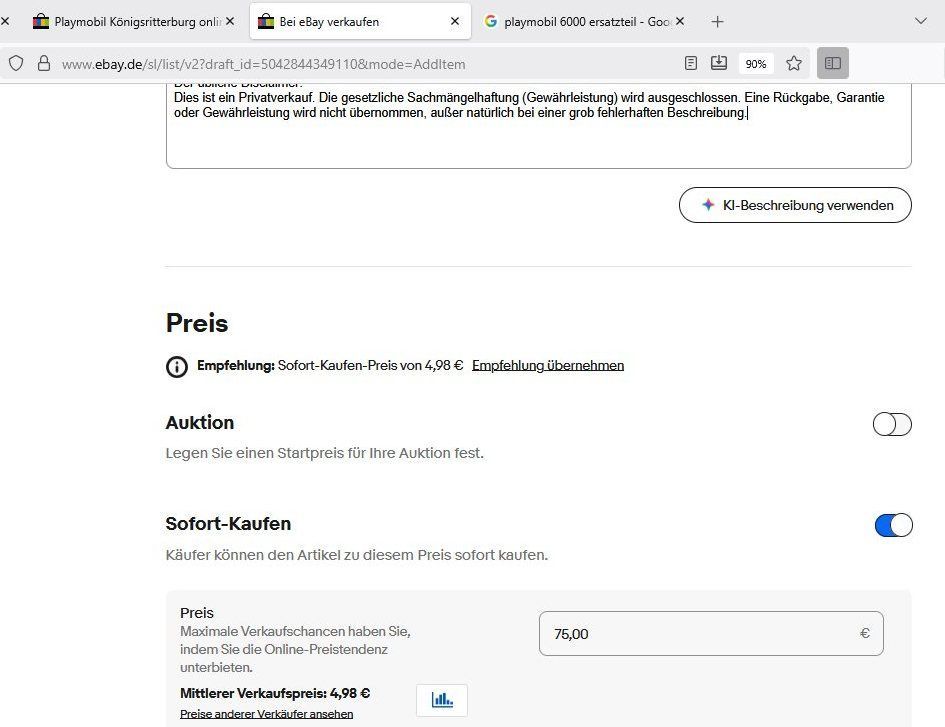Open the price trend chart icon
This screenshot has width=945, height=727.
coord(442,700)
